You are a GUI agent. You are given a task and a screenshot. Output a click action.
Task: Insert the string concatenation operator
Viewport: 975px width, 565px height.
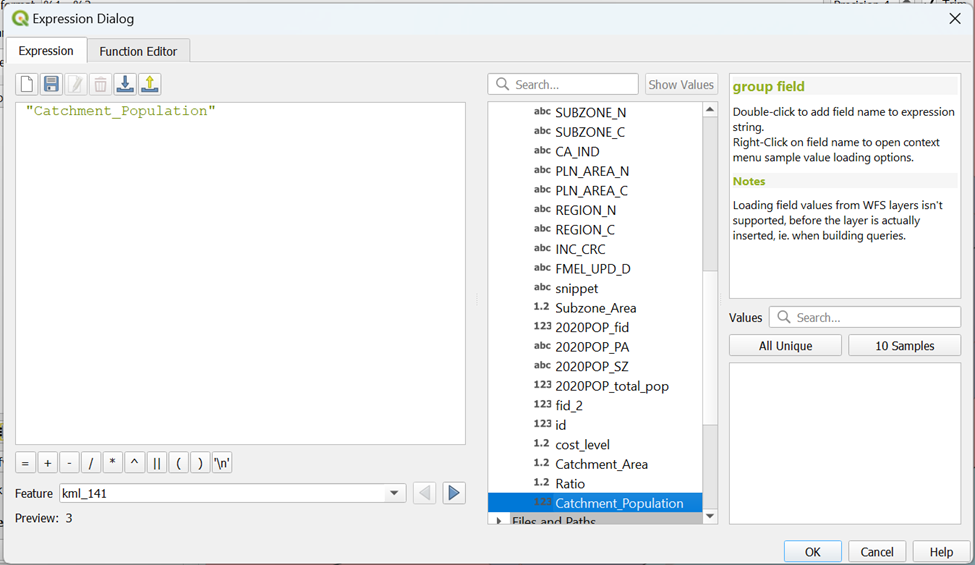tap(157, 463)
